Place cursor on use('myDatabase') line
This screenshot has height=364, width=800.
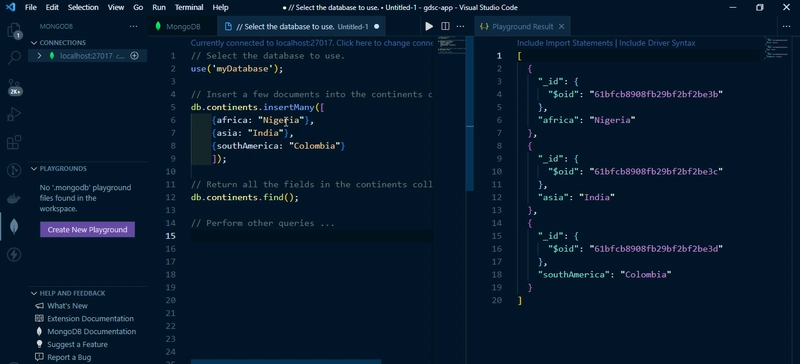point(237,68)
